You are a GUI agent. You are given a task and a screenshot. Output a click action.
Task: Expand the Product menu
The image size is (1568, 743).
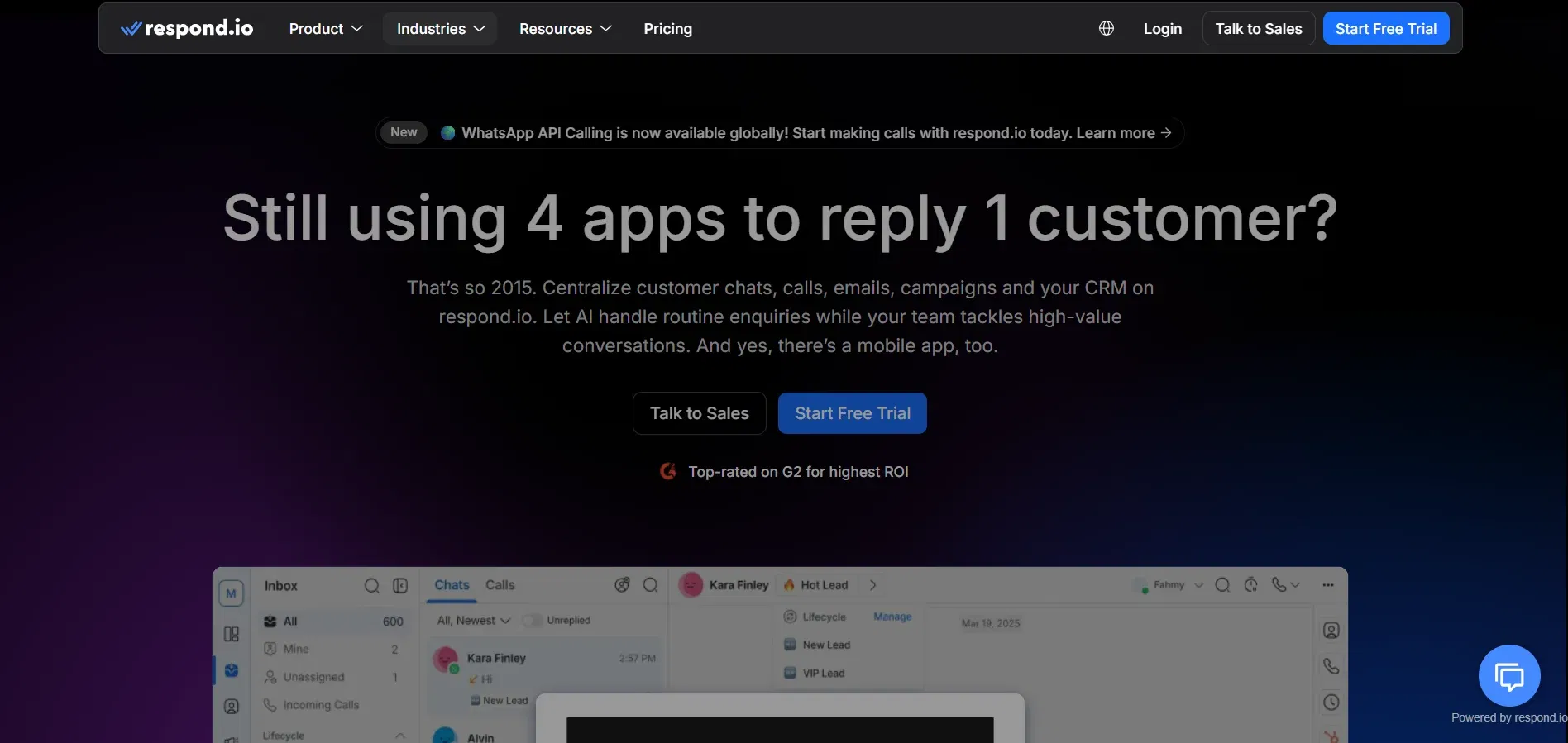click(326, 29)
